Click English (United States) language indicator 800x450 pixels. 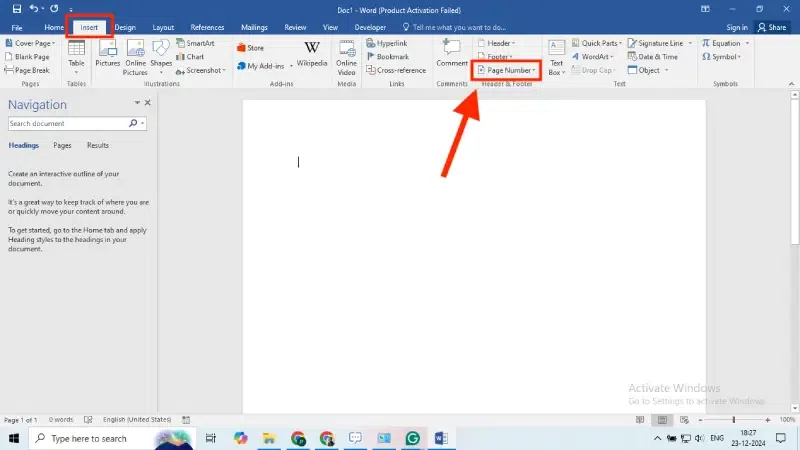[137, 419]
